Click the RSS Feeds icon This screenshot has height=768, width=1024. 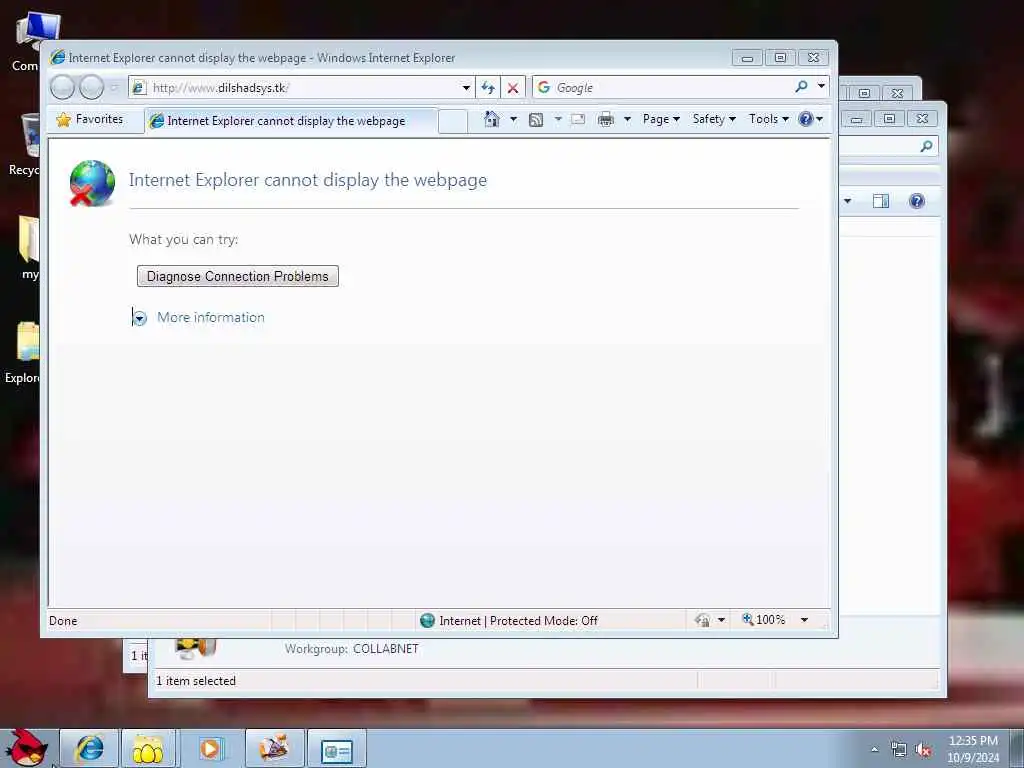click(x=536, y=120)
